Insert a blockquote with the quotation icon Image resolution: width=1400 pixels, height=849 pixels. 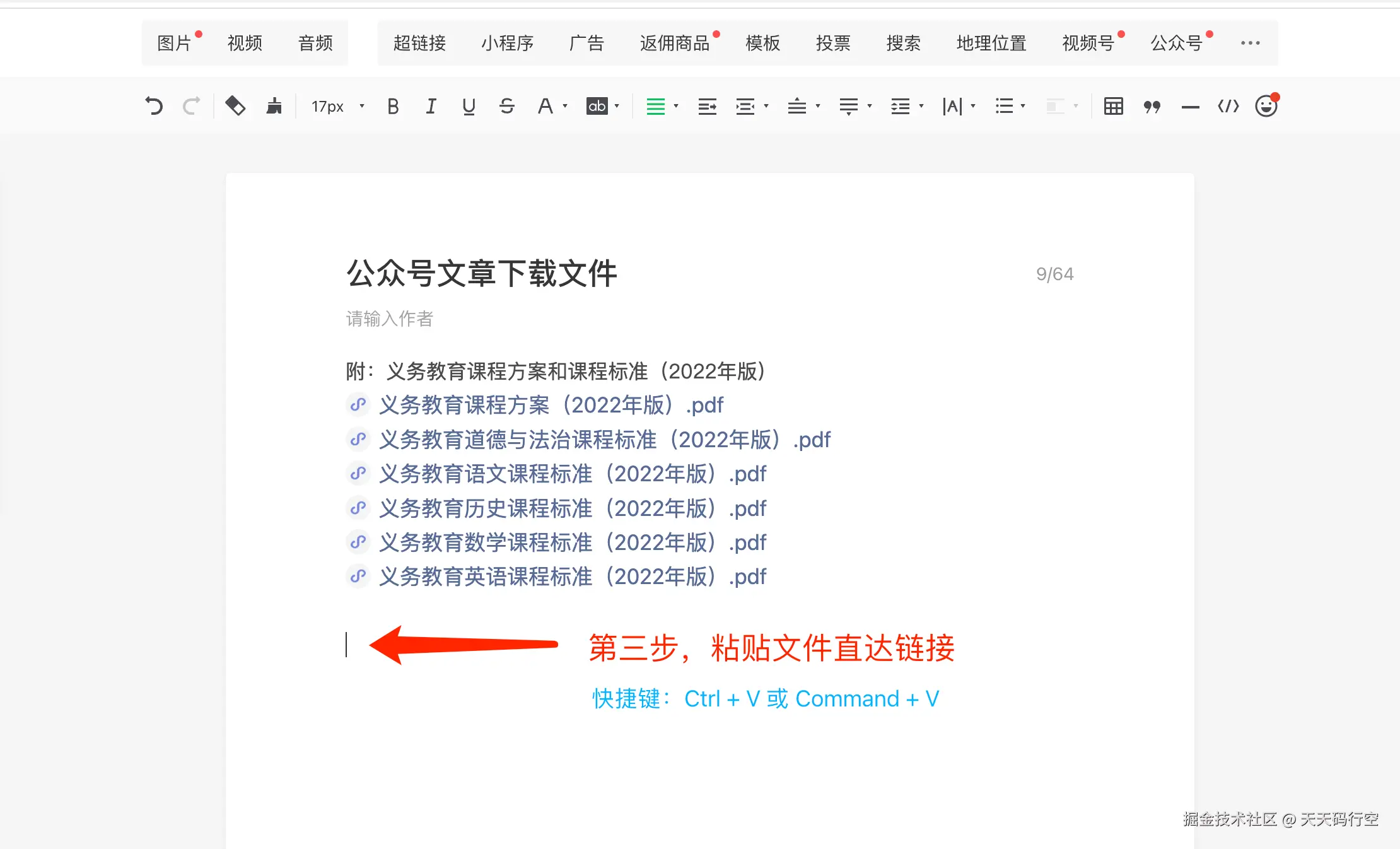[1152, 107]
